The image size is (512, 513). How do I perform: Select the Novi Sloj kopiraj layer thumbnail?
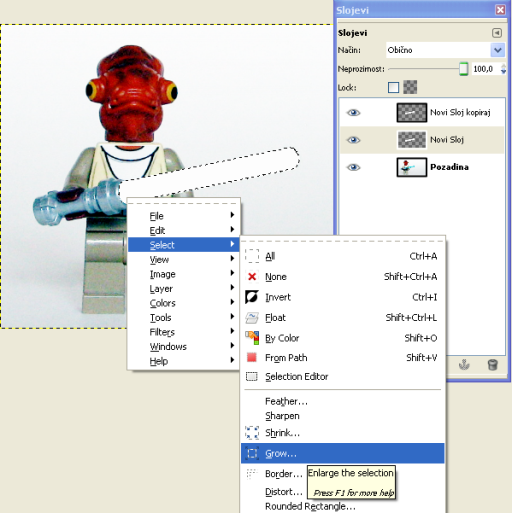coord(412,113)
